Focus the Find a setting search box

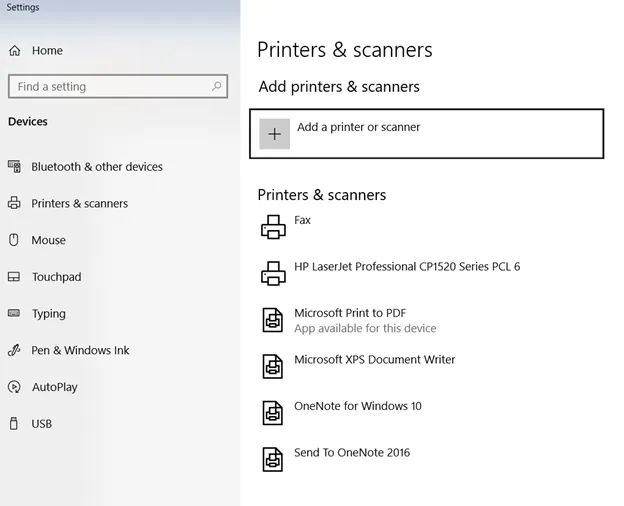pos(118,86)
